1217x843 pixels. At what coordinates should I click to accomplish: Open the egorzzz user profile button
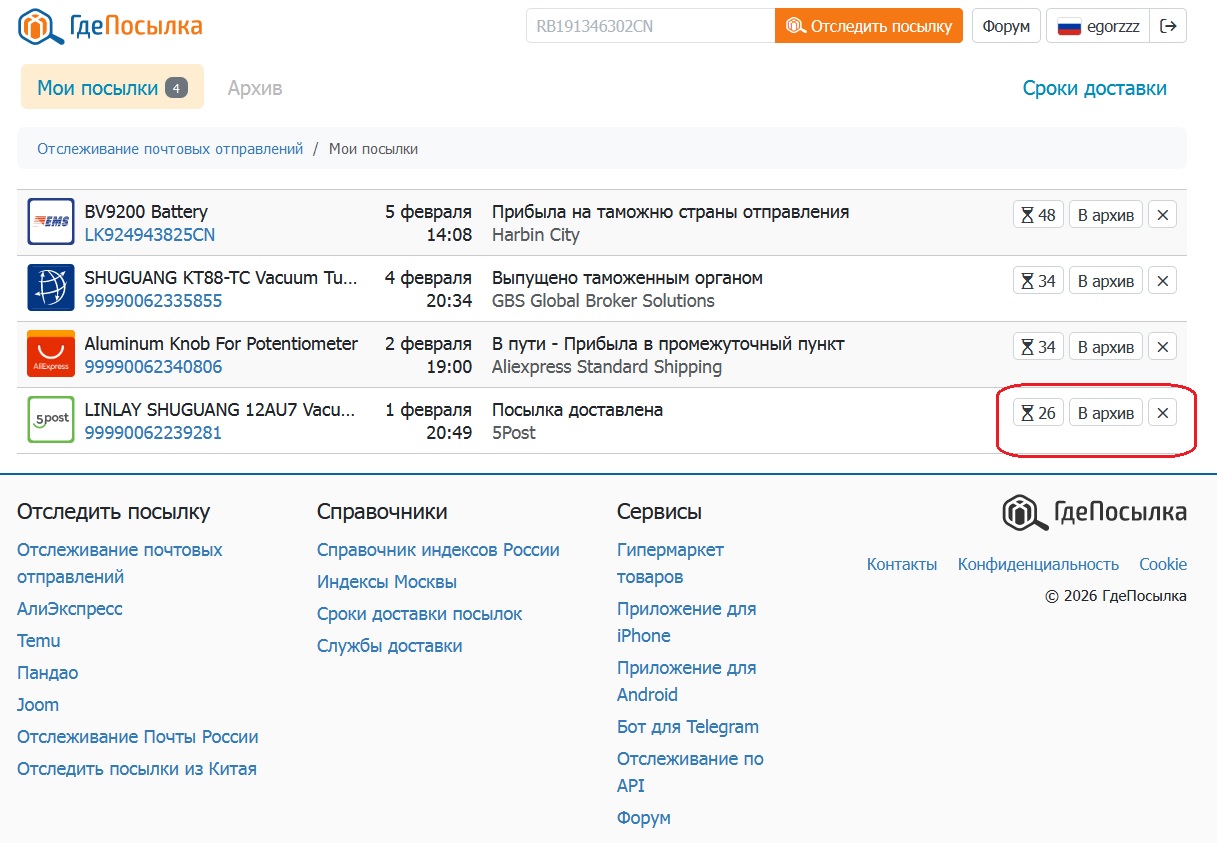tap(1098, 26)
